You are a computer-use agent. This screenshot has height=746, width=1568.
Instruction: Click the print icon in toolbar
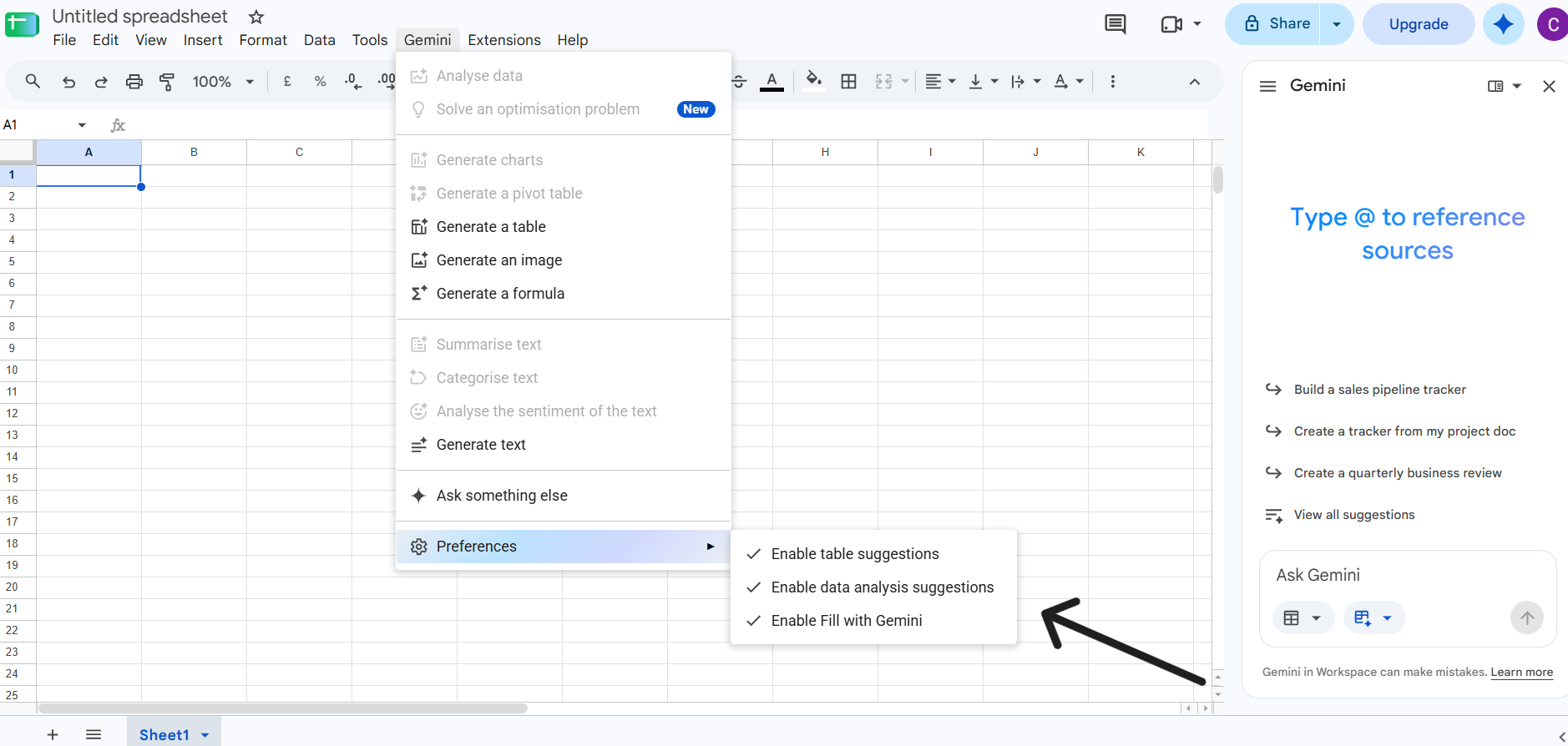[x=134, y=82]
